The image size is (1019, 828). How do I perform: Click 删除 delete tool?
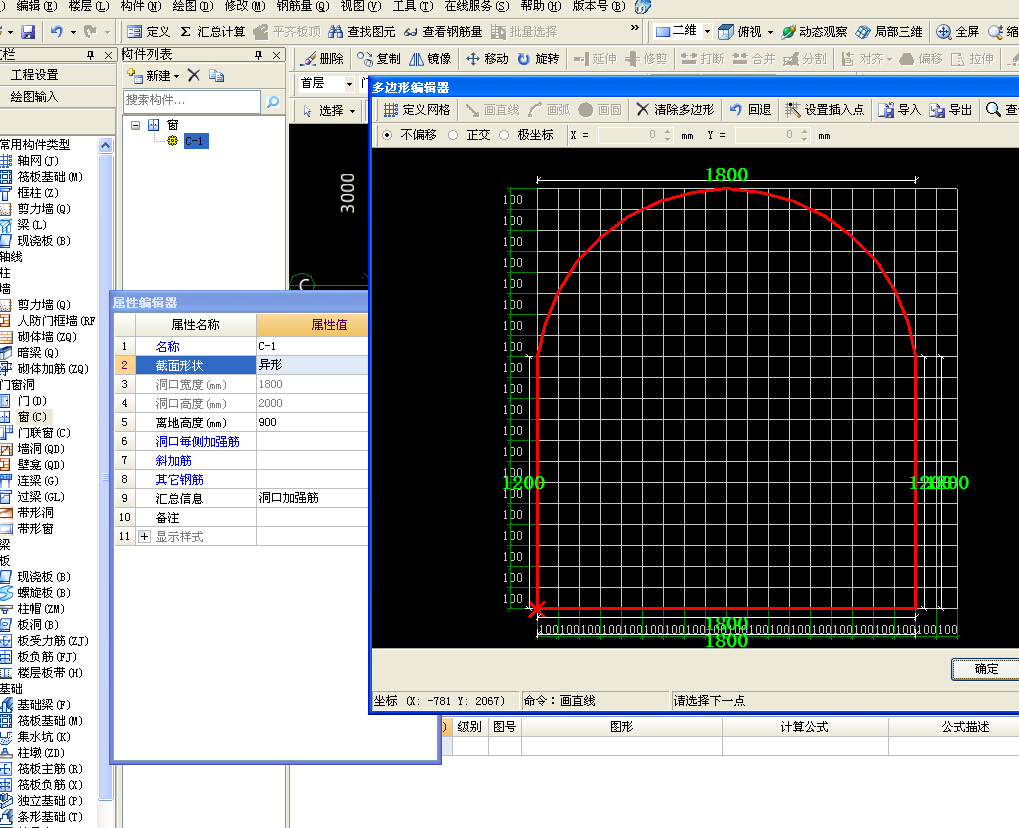(323, 58)
